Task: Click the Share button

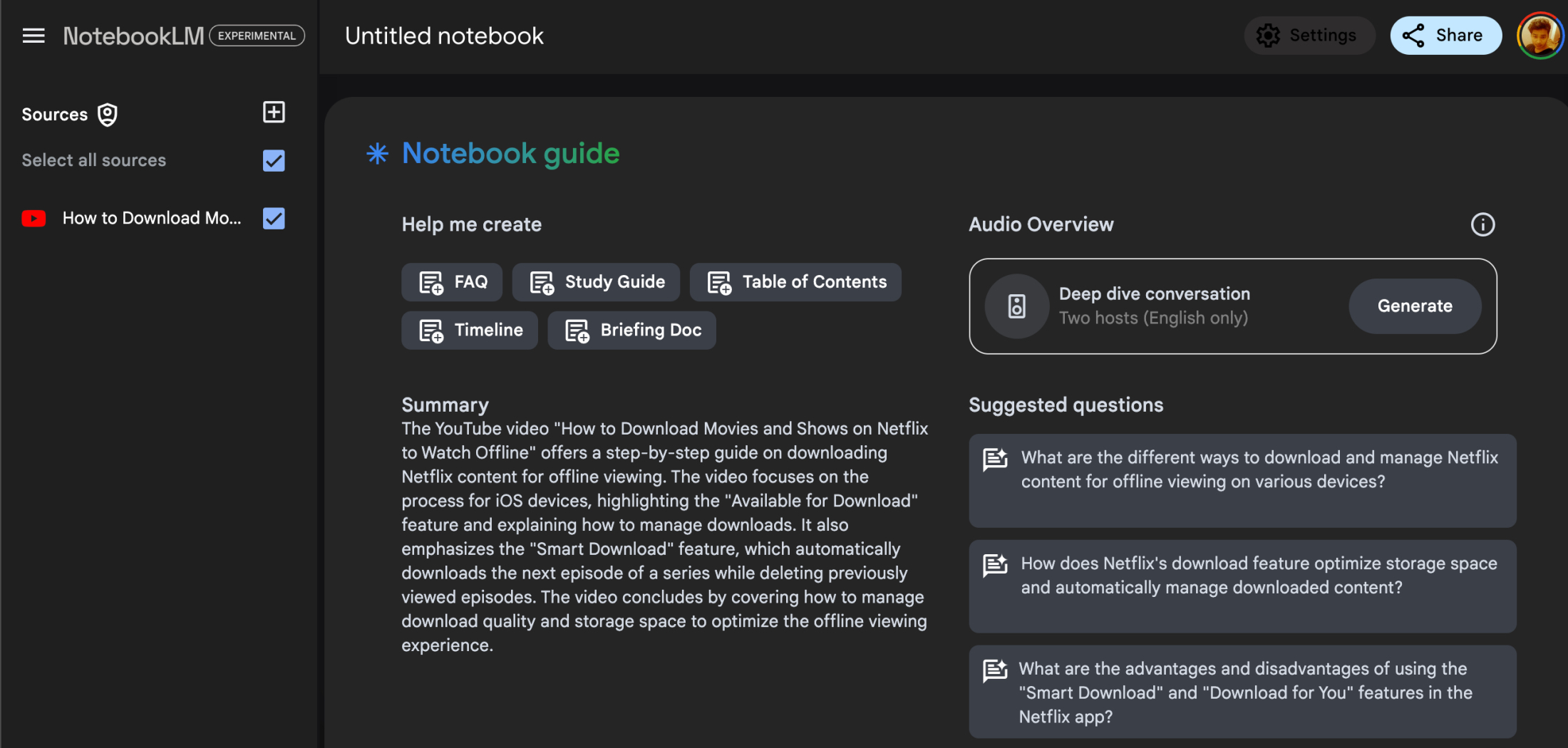Action: [x=1445, y=36]
